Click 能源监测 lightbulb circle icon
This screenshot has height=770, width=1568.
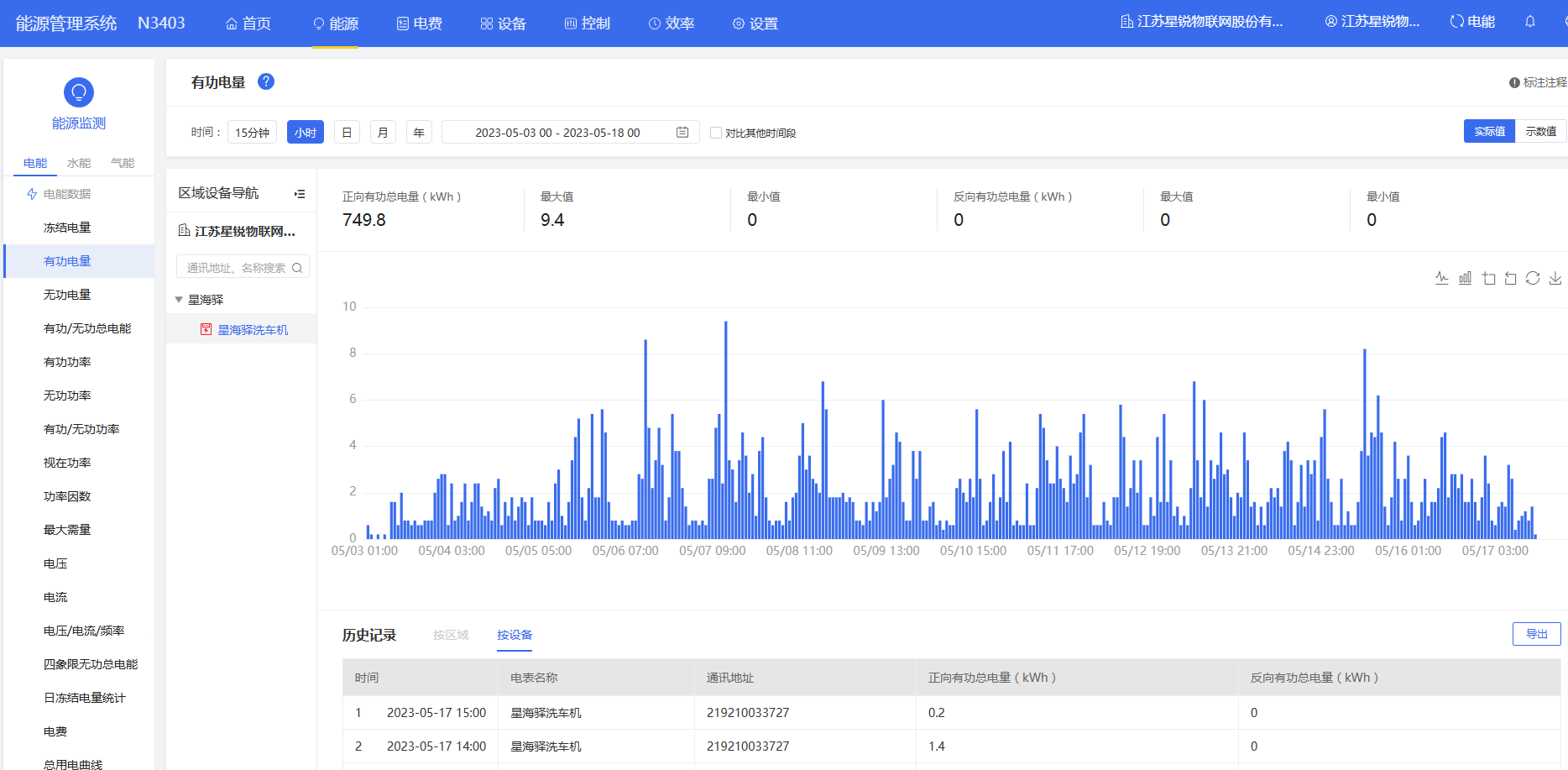tap(79, 92)
